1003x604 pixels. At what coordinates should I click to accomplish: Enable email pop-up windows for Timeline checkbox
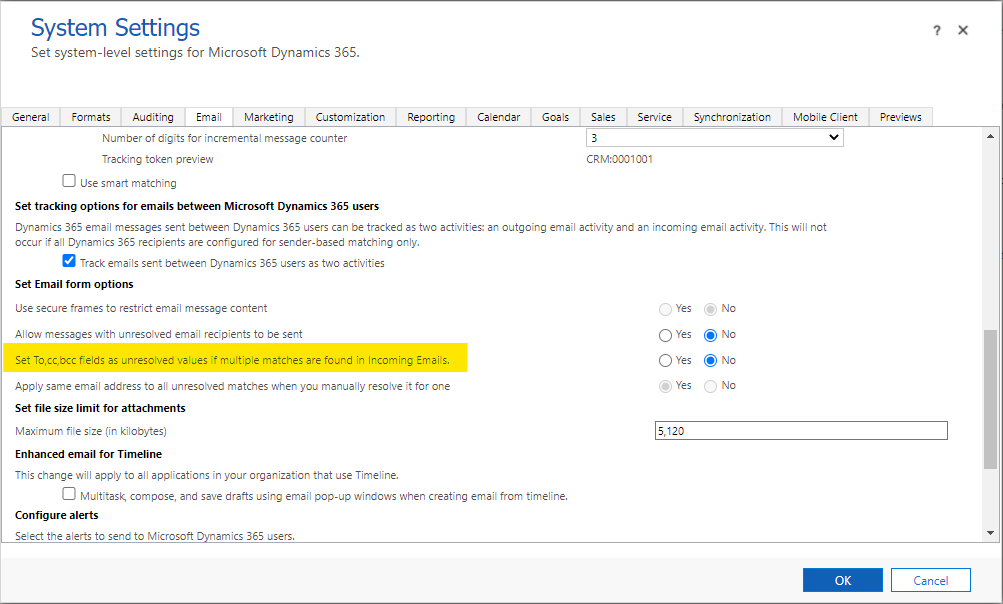(x=69, y=494)
